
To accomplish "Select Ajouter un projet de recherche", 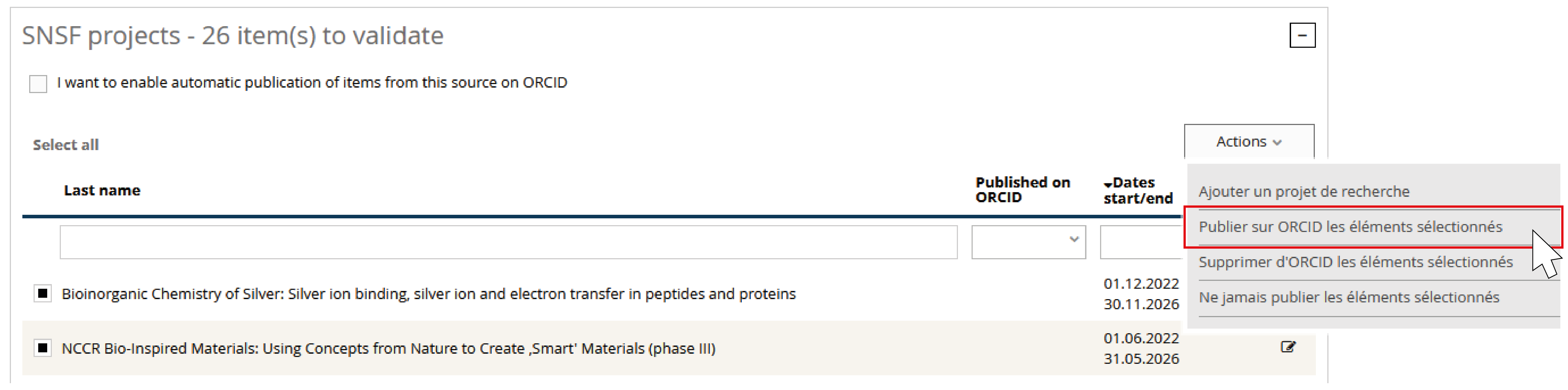I will click(x=1304, y=192).
